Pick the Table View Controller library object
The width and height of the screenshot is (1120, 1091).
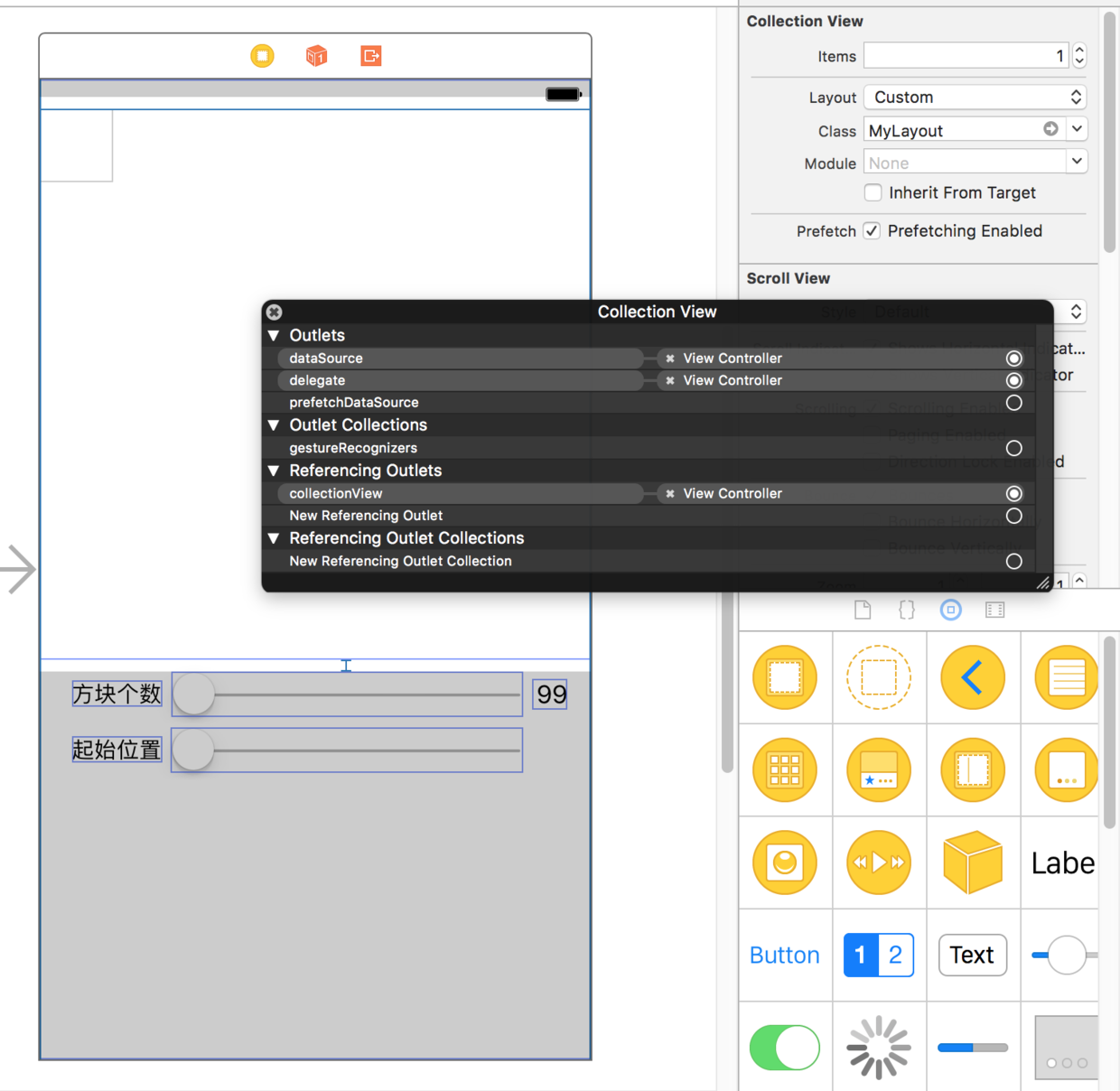pyautogui.click(x=1066, y=677)
